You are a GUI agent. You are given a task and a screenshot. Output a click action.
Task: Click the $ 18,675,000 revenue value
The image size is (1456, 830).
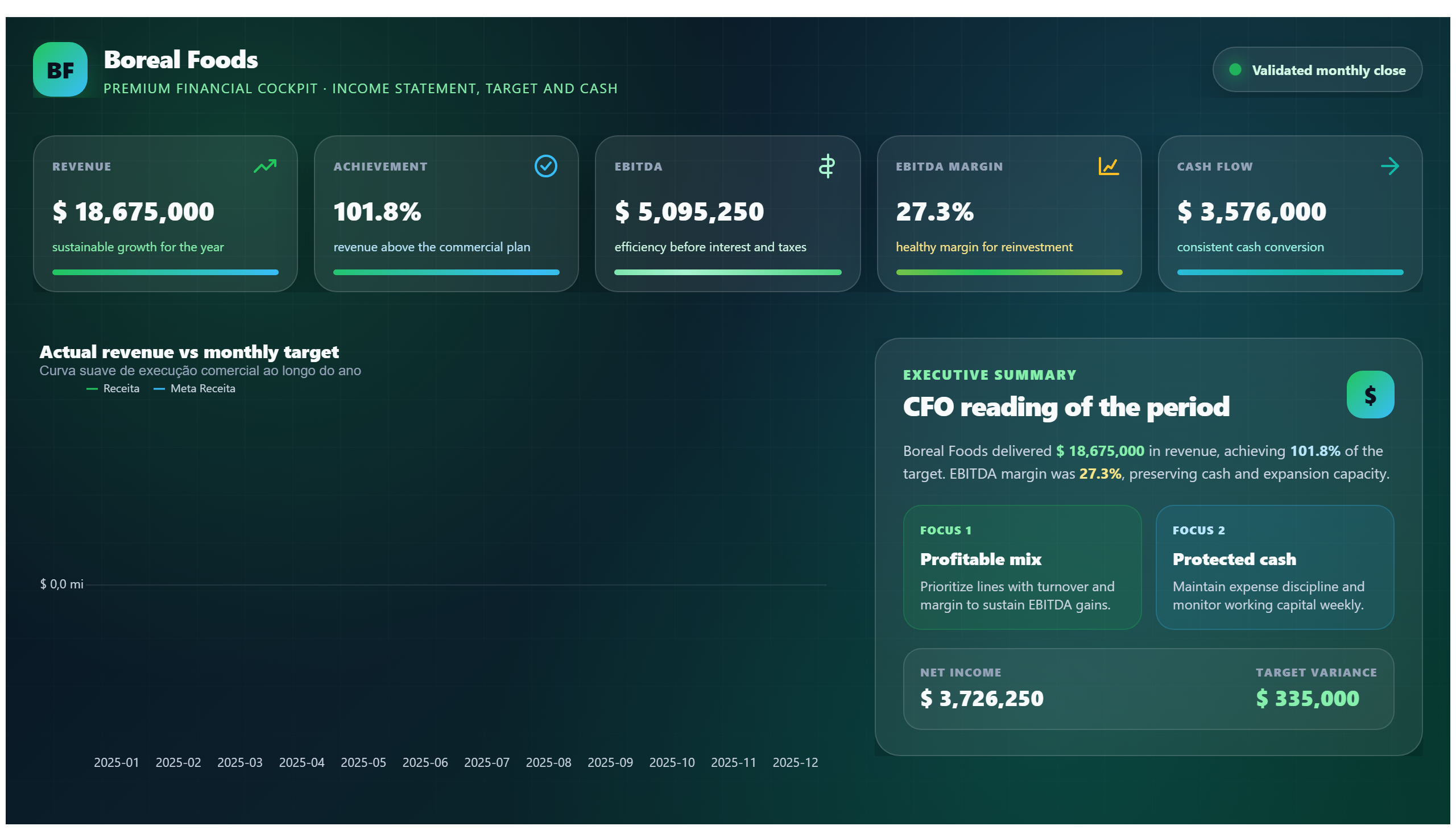134,211
